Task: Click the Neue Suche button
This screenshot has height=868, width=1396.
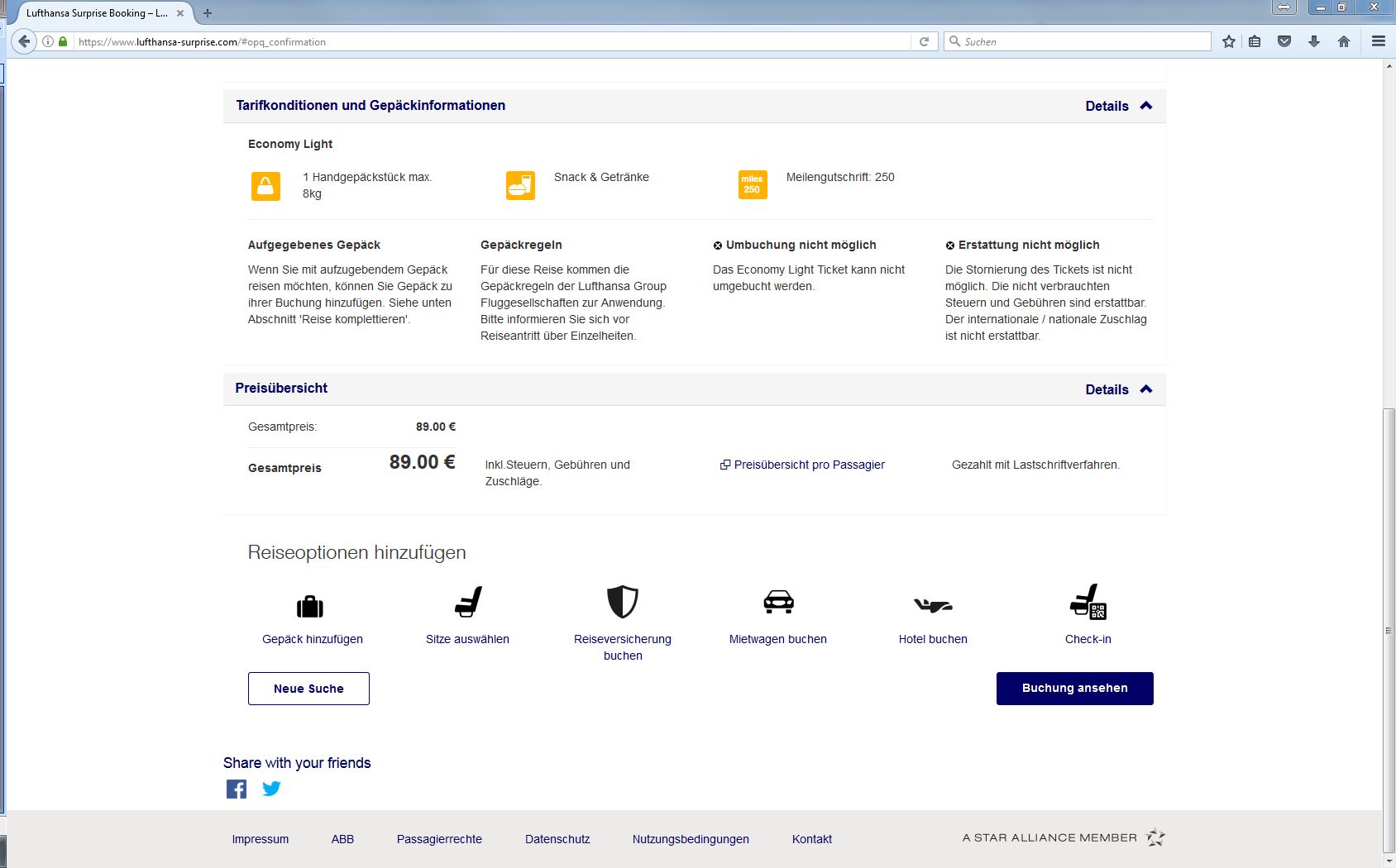Action: click(308, 689)
